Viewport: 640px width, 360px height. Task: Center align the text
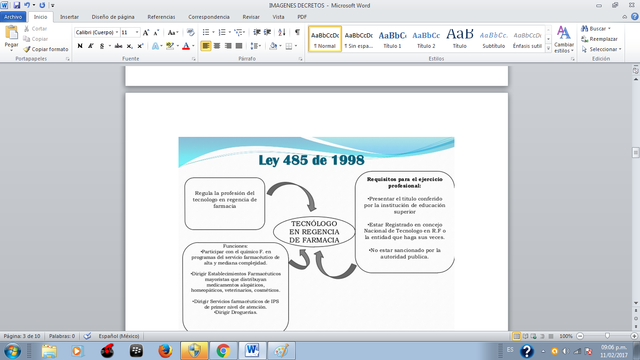click(x=217, y=46)
